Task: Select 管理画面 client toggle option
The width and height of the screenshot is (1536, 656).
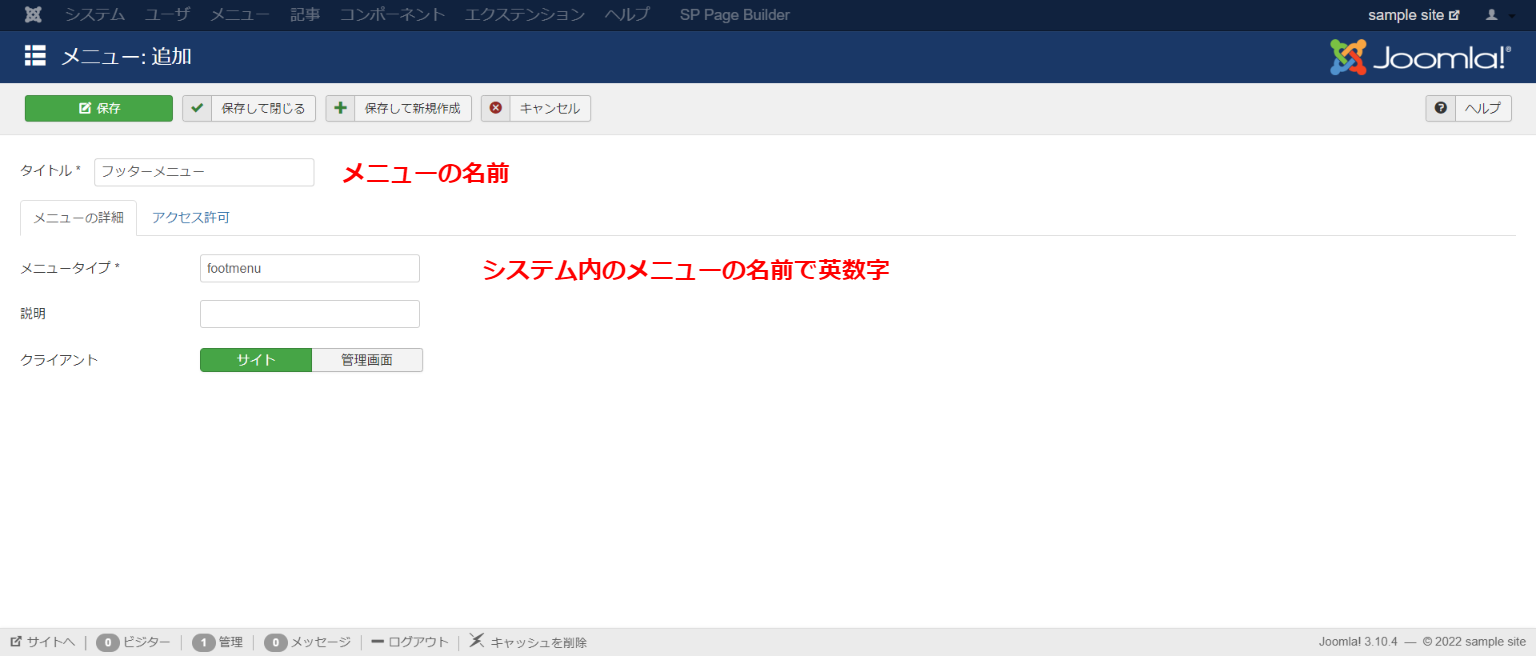Action: coord(367,360)
